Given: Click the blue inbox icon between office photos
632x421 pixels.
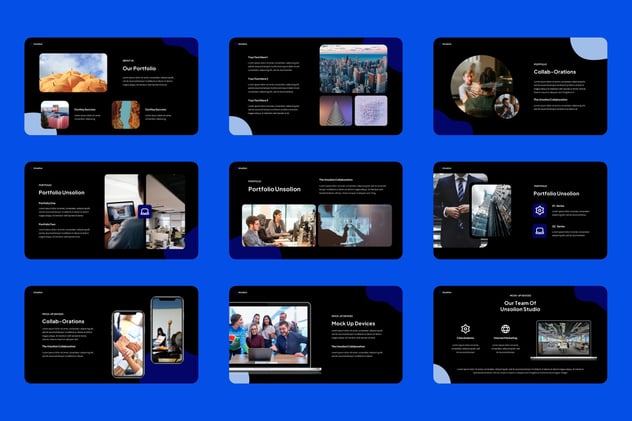Looking at the screenshot, I should tap(145, 212).
